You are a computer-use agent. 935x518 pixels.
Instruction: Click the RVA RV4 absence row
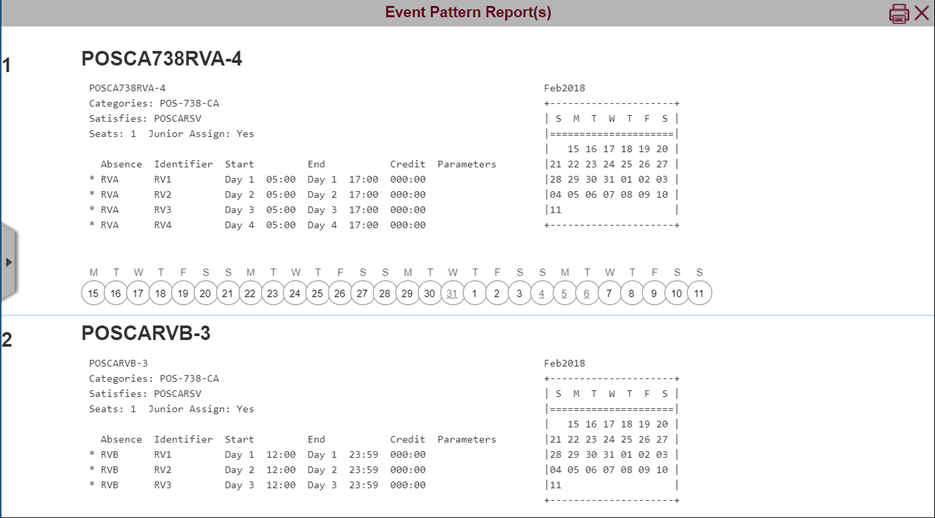click(258, 225)
